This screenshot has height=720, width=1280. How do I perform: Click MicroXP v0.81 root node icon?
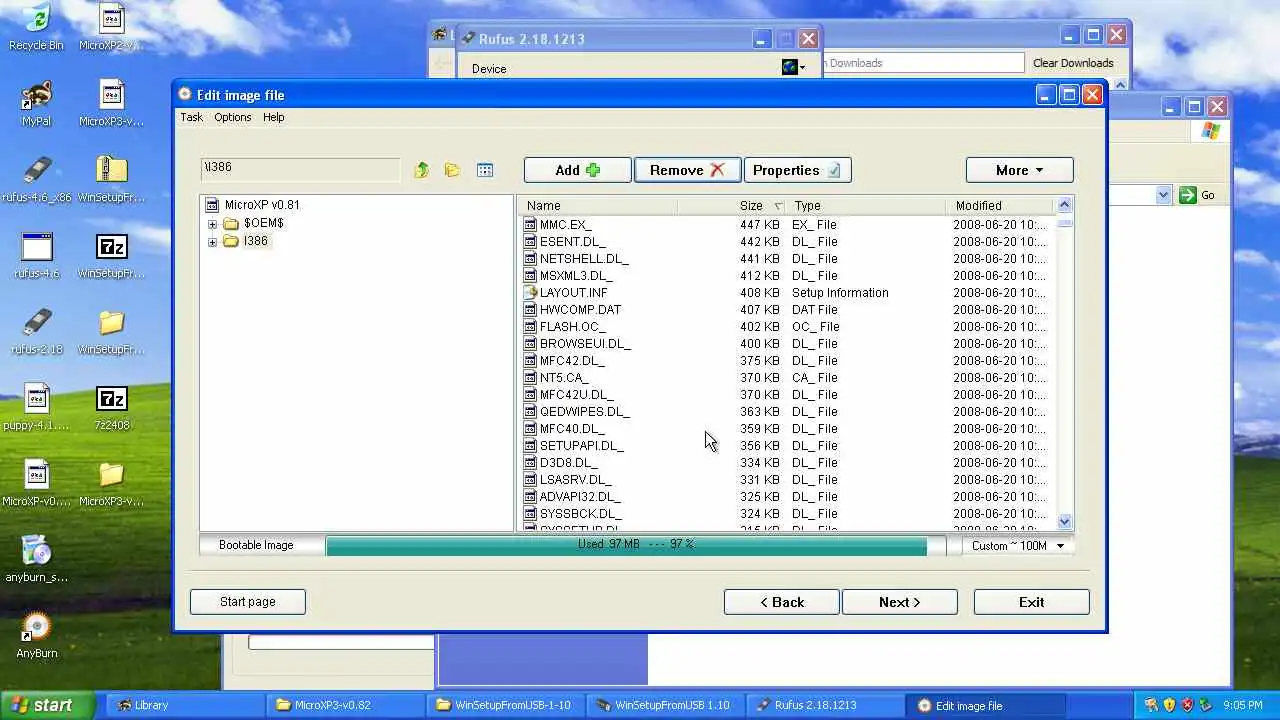212,205
